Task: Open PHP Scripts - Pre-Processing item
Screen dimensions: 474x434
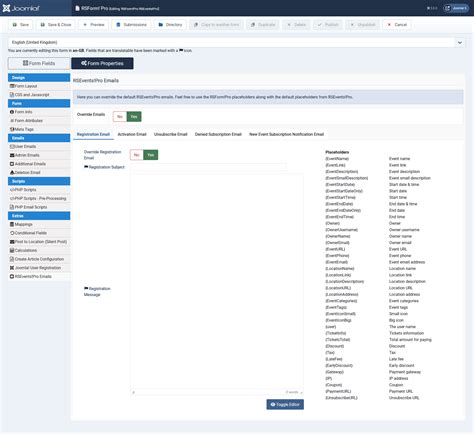Action: point(40,198)
